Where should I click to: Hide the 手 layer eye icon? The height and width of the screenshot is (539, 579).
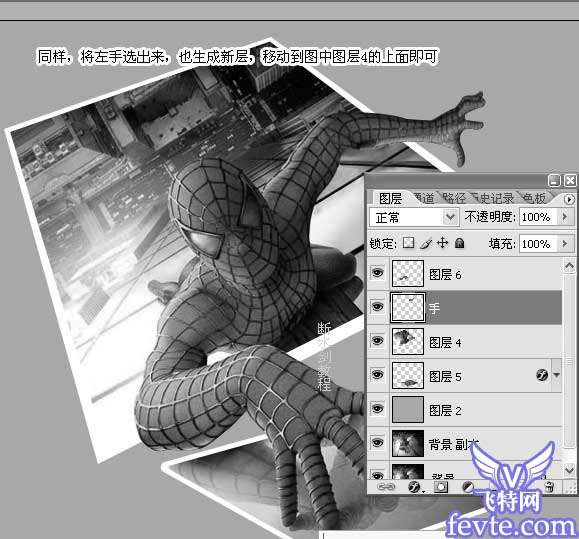pos(377,306)
